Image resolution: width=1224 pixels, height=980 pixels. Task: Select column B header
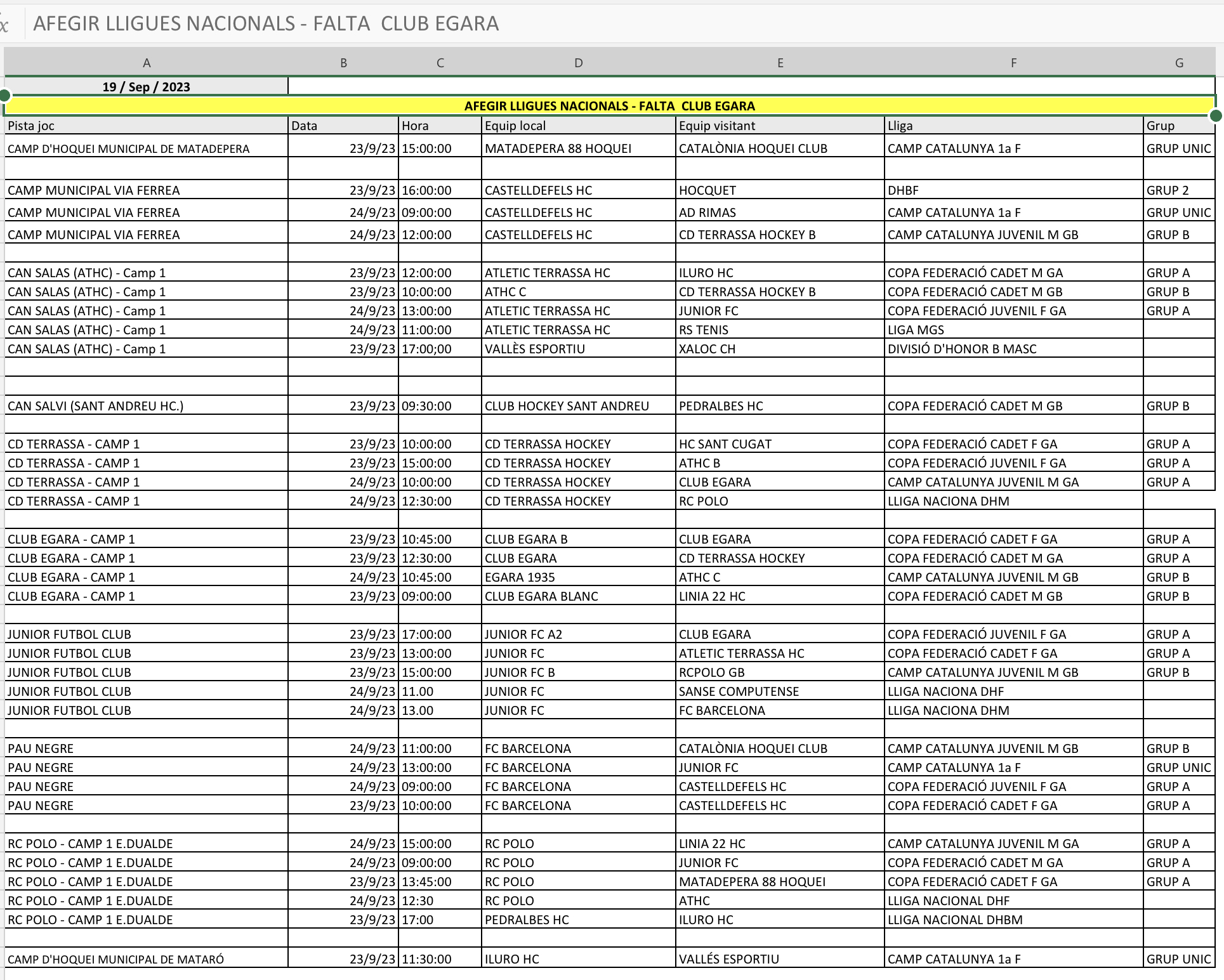[x=343, y=63]
